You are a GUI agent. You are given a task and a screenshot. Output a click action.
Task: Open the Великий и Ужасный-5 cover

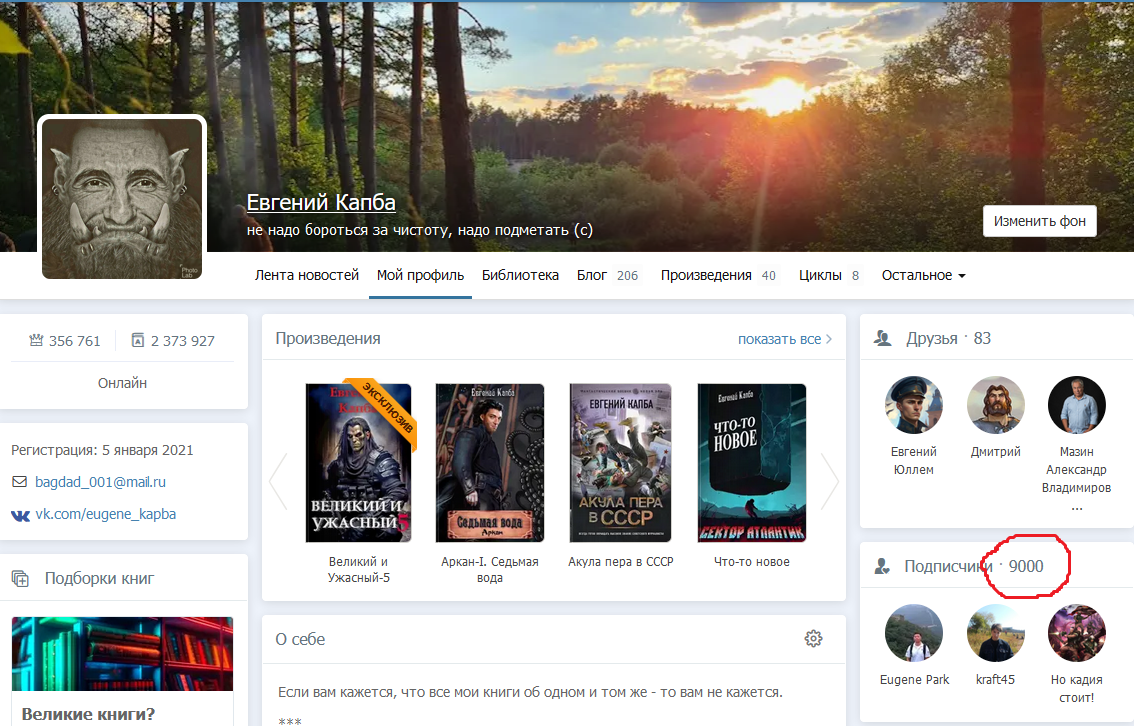tap(359, 463)
